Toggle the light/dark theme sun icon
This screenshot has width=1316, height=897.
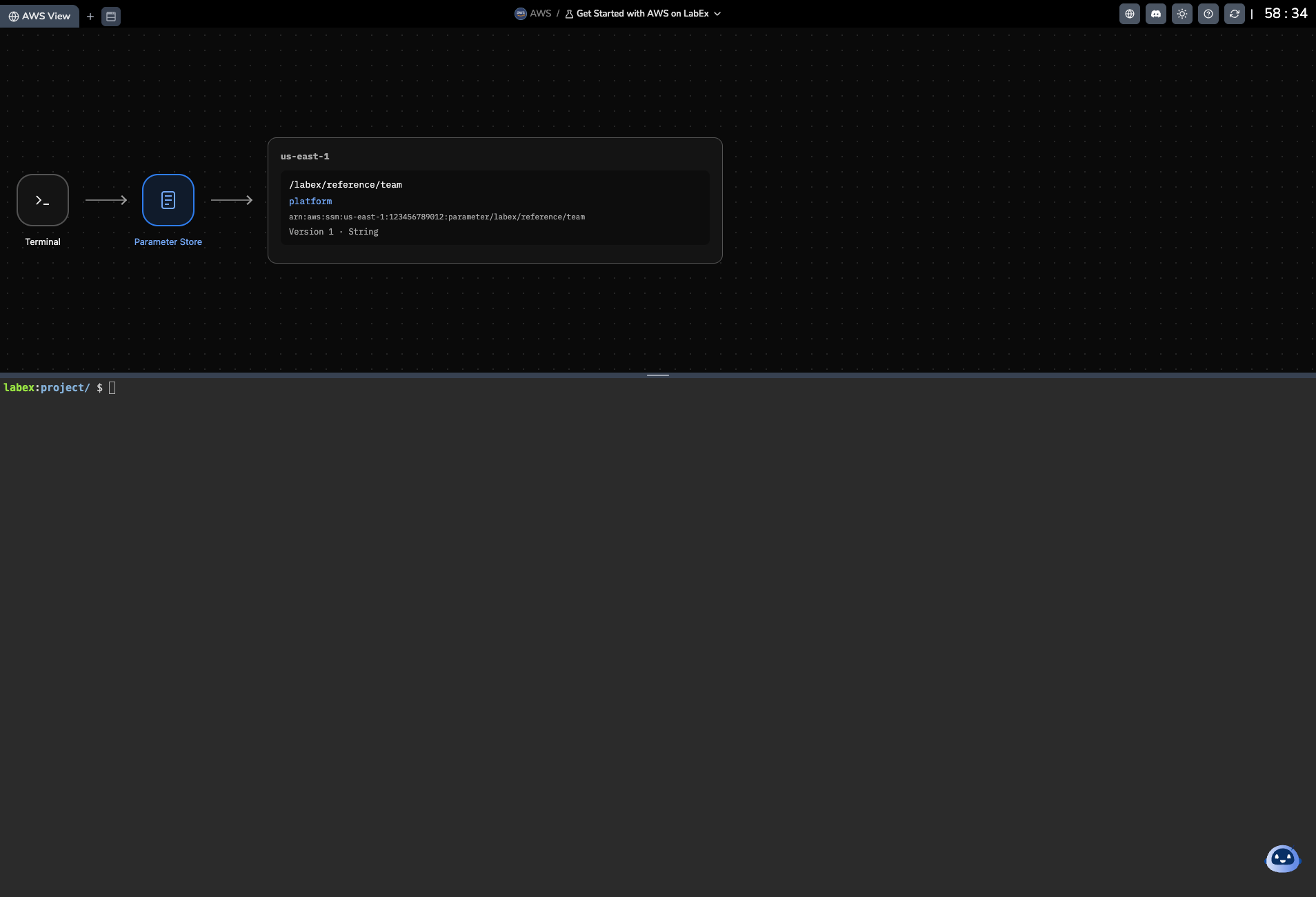coord(1182,14)
